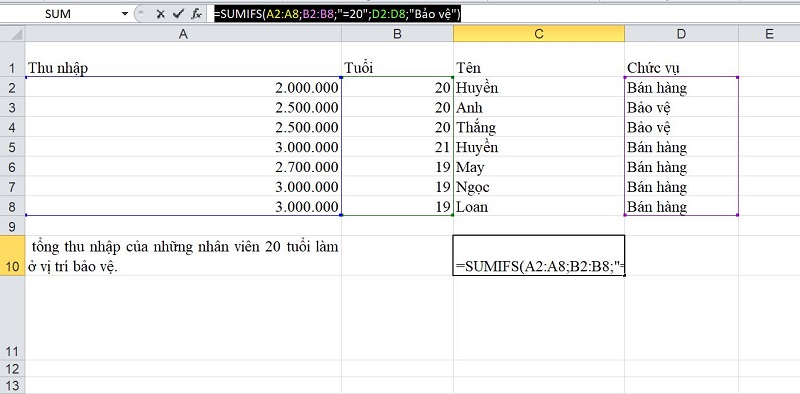Click 'Bán hàng' cell in row 2
Screen dimensions: 800x394
(x=681, y=88)
